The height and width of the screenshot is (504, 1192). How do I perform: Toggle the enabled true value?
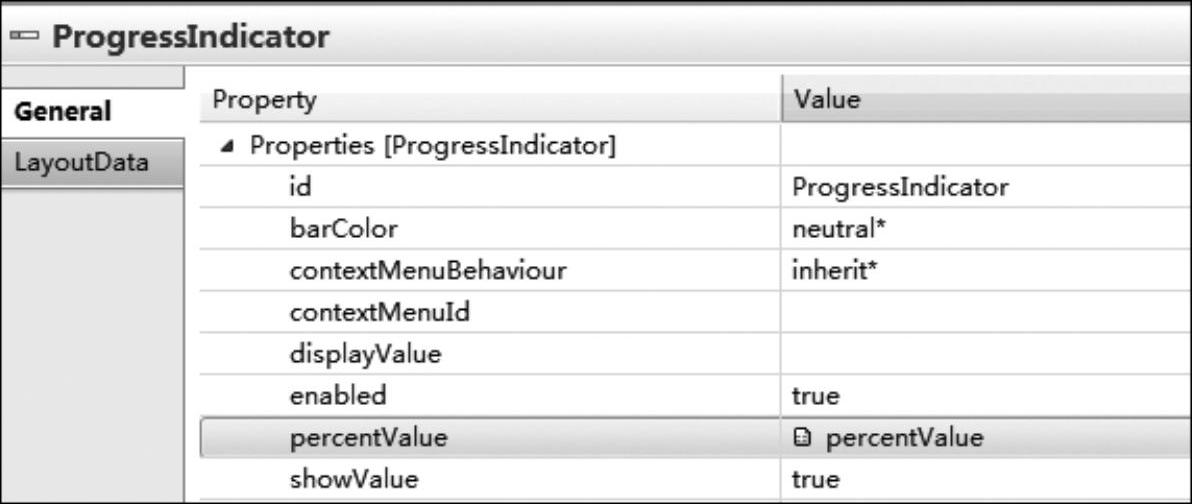click(x=986, y=396)
